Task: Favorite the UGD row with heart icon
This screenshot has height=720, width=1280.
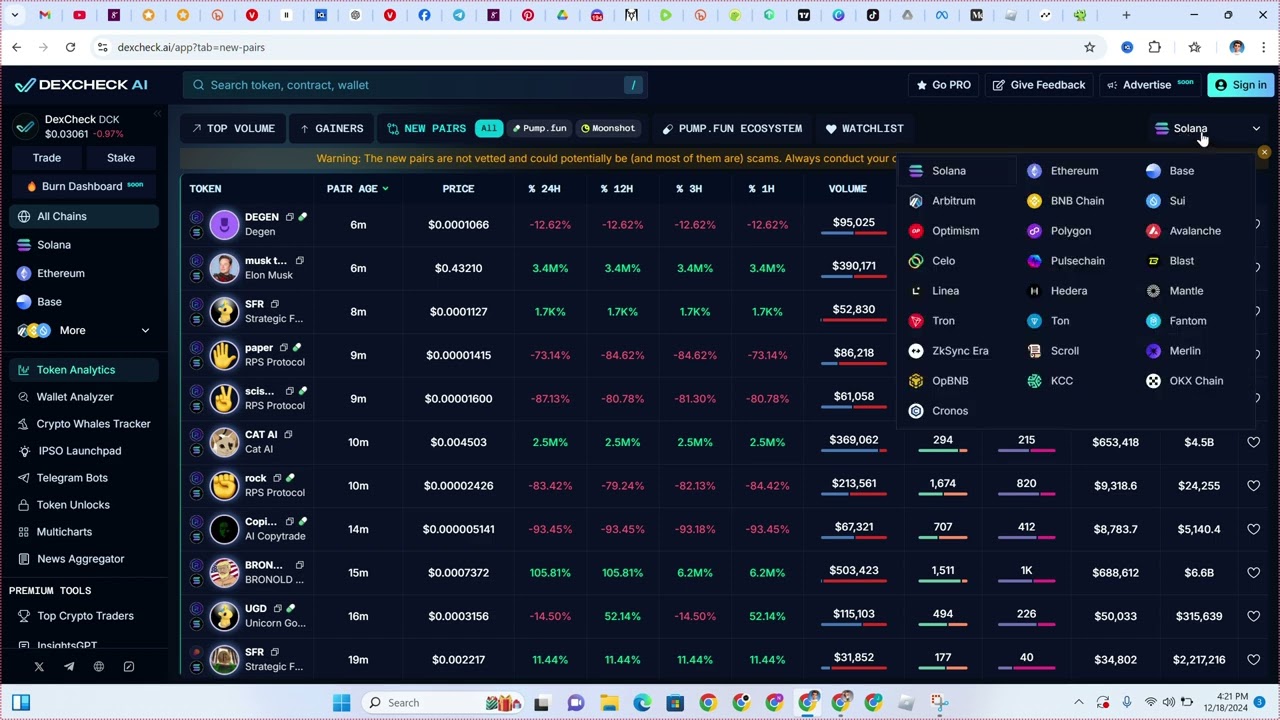Action: (x=1253, y=616)
